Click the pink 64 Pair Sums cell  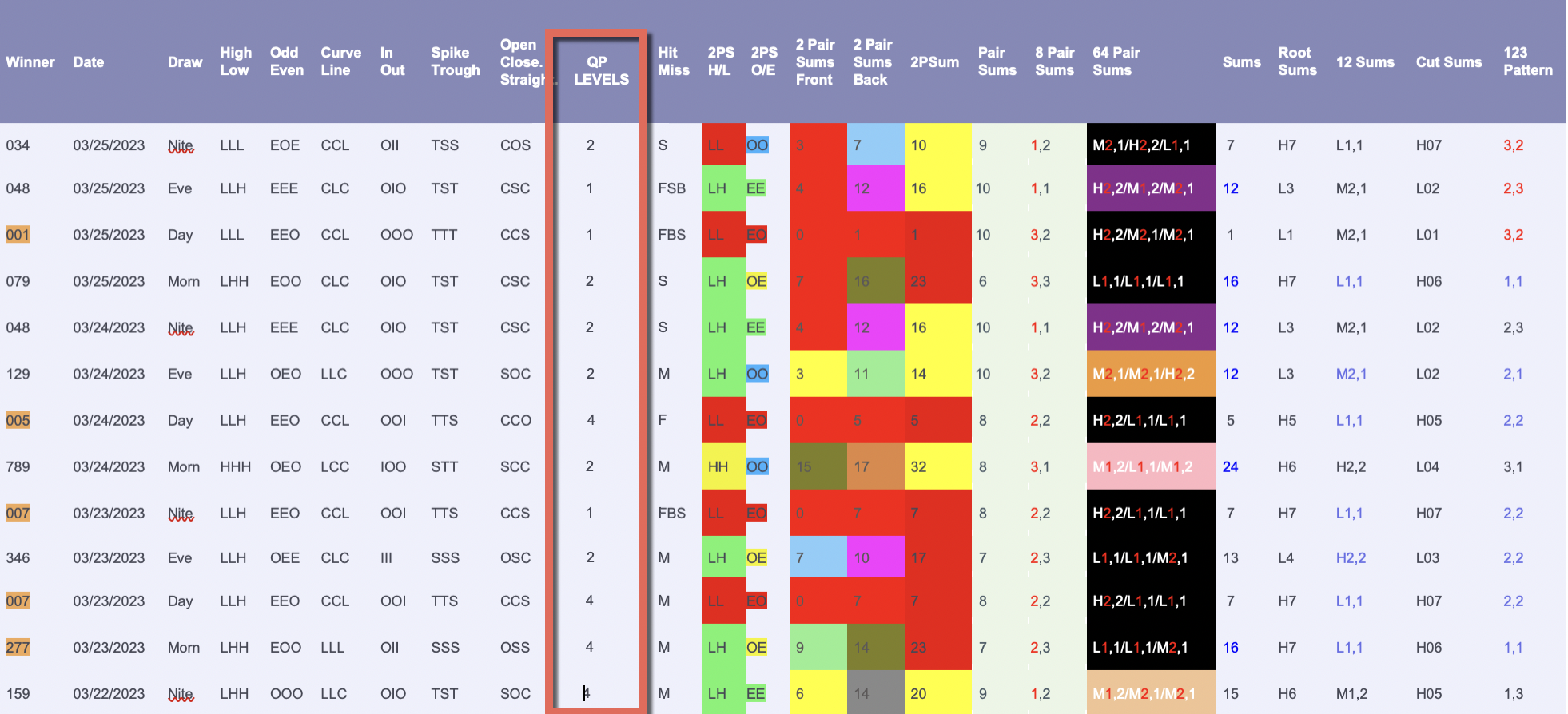coord(1150,466)
